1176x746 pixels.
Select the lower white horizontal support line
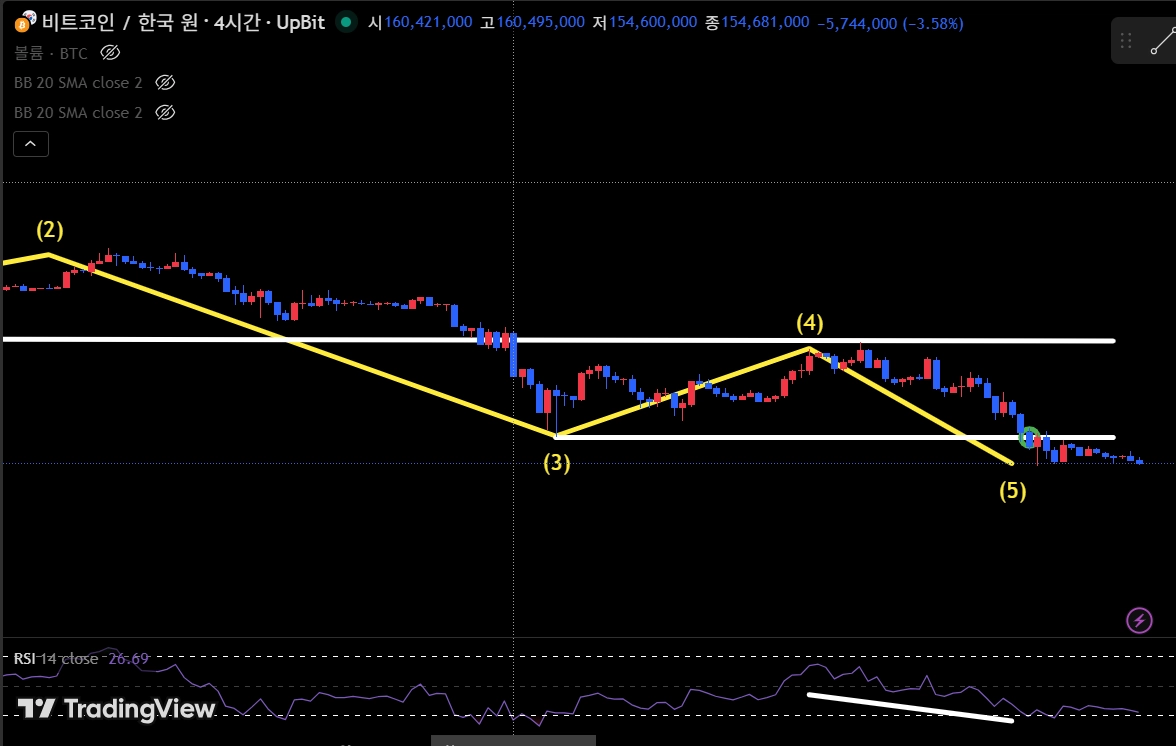835,437
